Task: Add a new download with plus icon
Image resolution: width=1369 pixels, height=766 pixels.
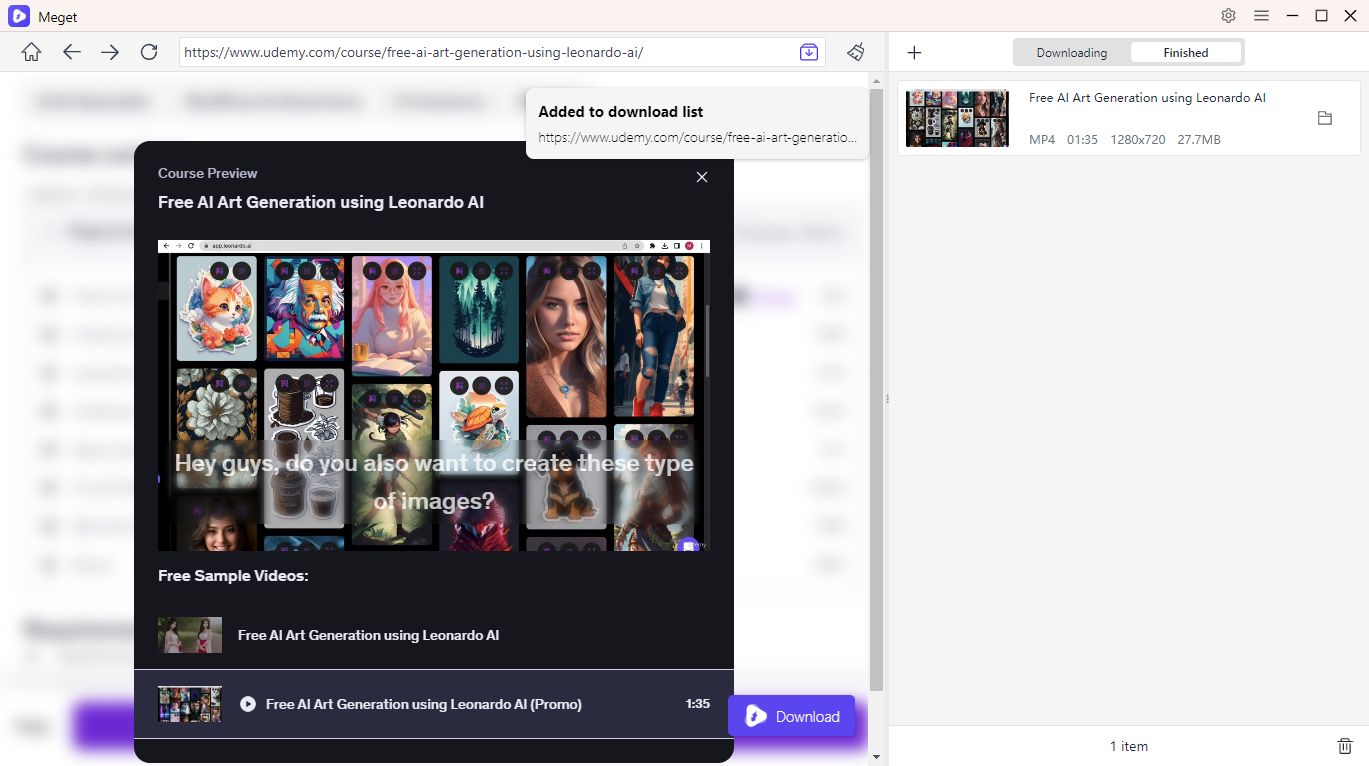Action: (914, 53)
